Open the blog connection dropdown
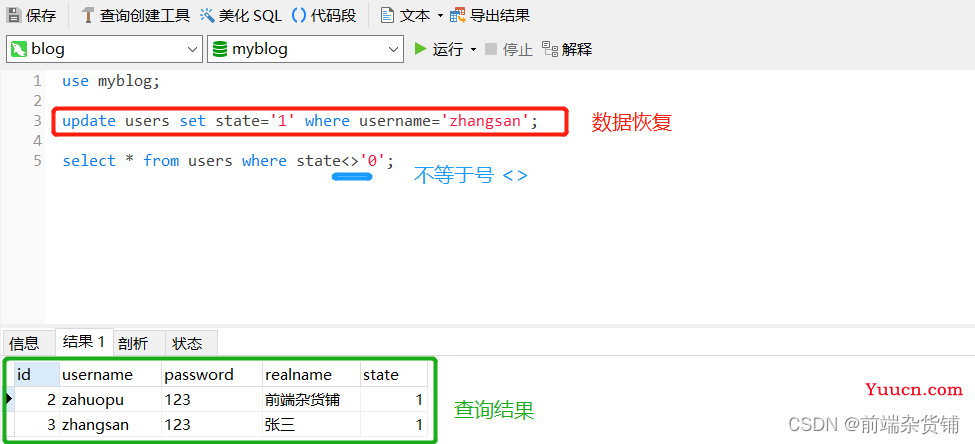The width and height of the screenshot is (975, 444). click(x=104, y=49)
